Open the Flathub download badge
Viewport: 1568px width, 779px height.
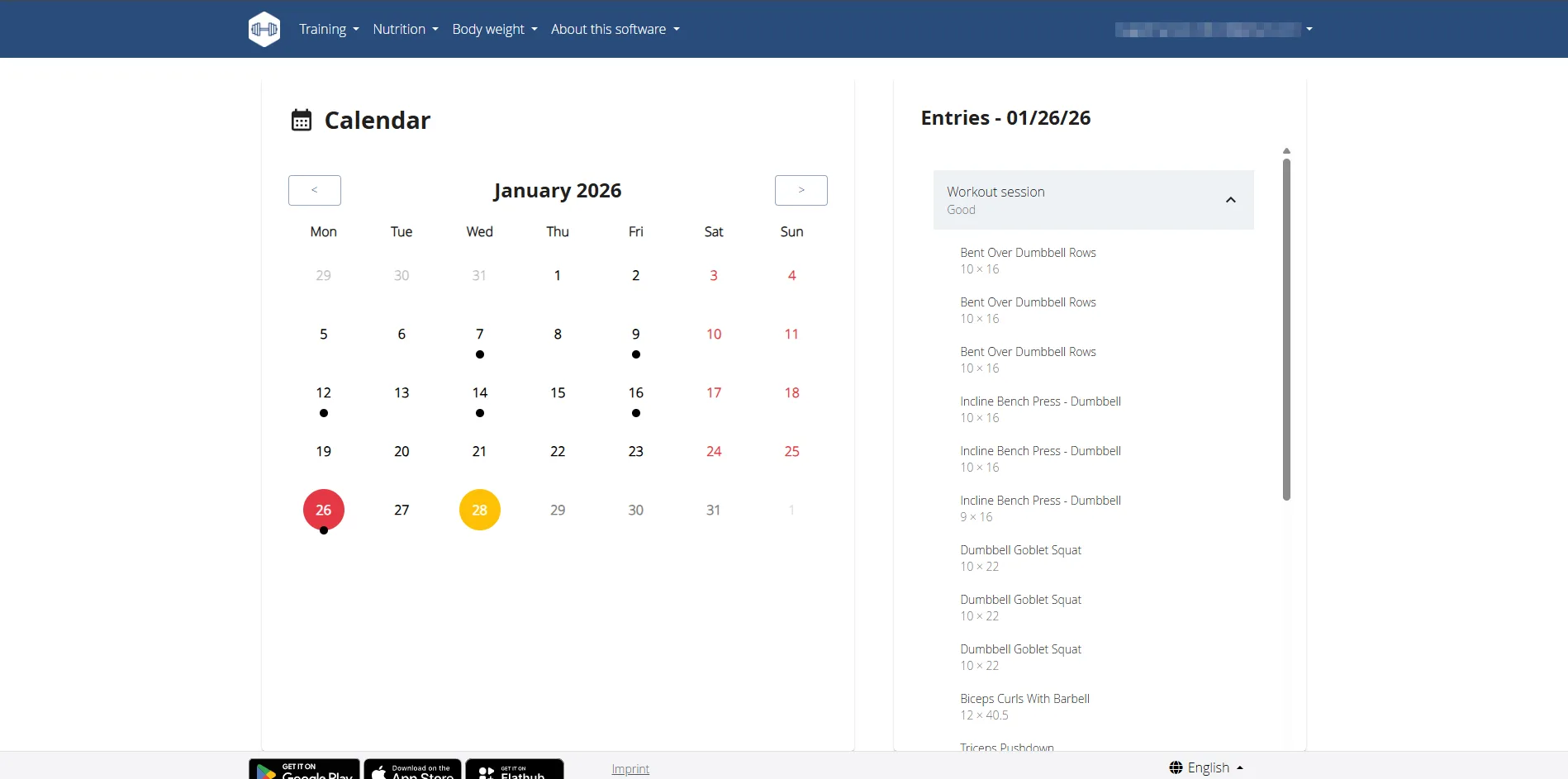click(x=515, y=769)
